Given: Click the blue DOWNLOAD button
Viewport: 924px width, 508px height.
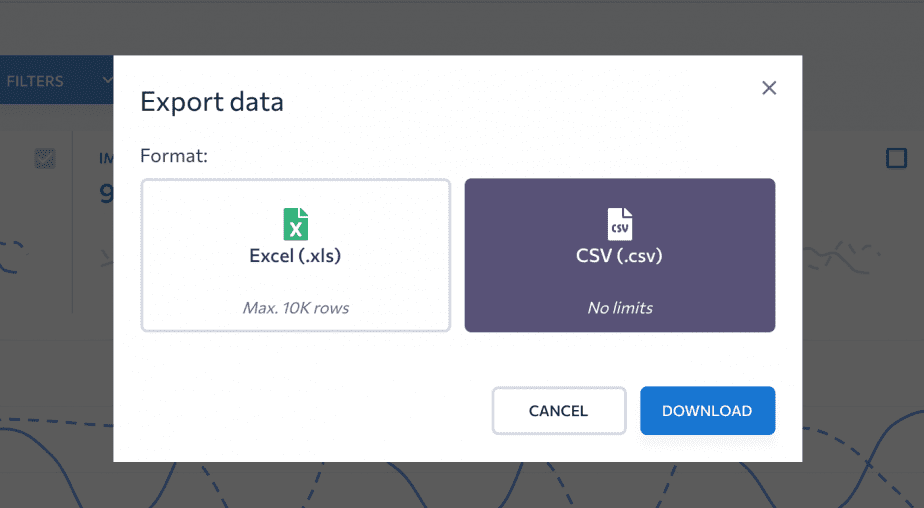Looking at the screenshot, I should (x=707, y=411).
